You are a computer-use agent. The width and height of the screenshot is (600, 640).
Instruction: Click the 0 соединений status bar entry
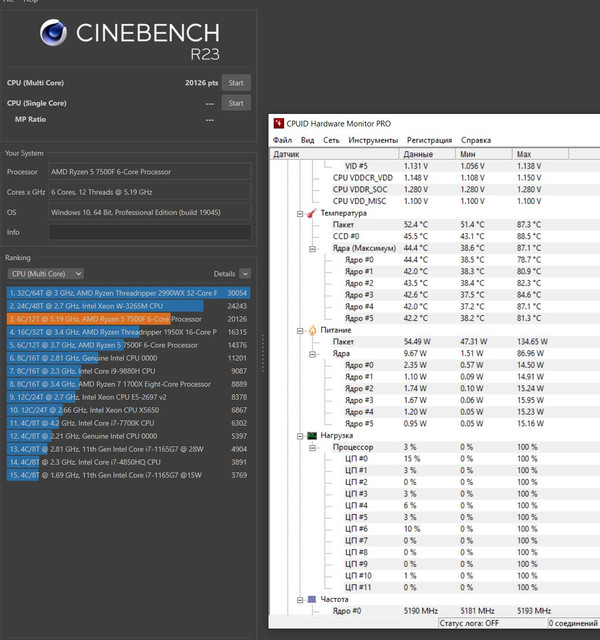pyautogui.click(x=573, y=623)
